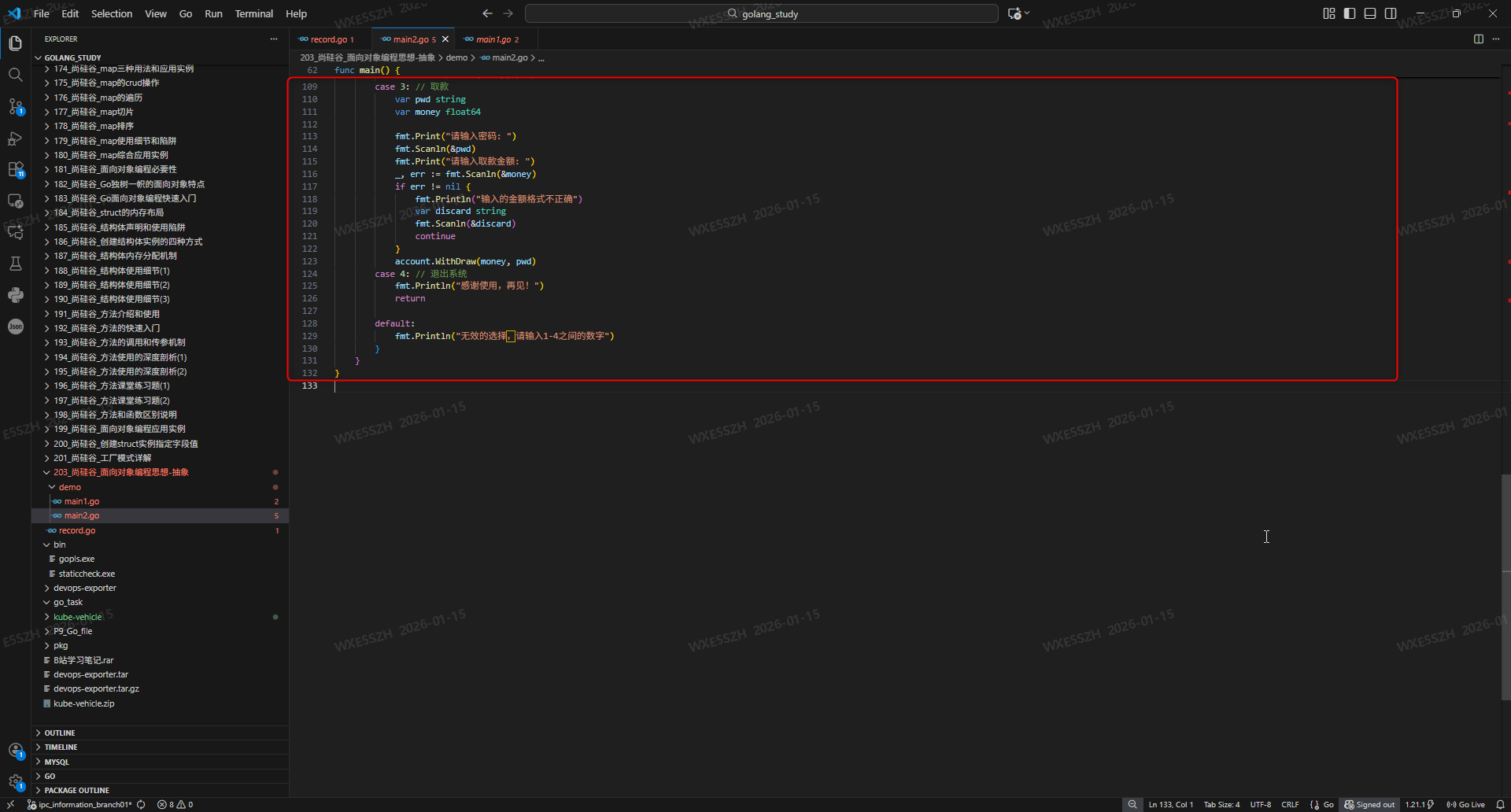
Task: Click the Synchronize Changes icon in status bar
Action: coord(141,804)
